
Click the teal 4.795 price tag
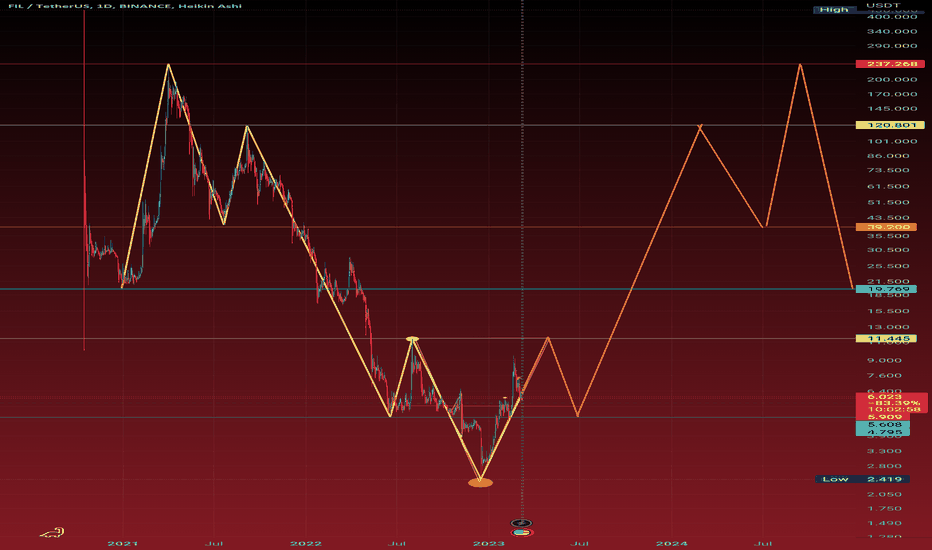click(883, 432)
